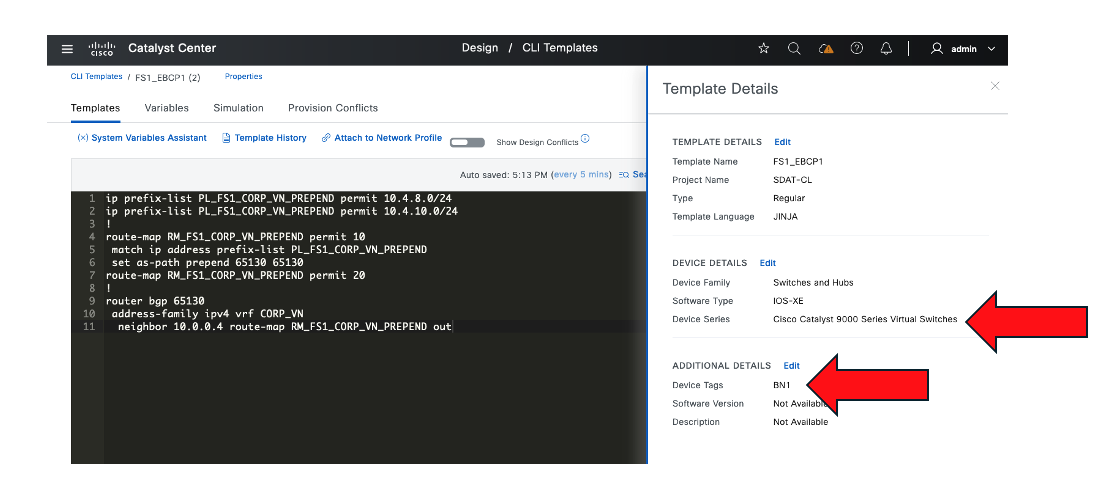The width and height of the screenshot is (1105, 492).
Task: Open the cloud alert icon
Action: click(825, 48)
